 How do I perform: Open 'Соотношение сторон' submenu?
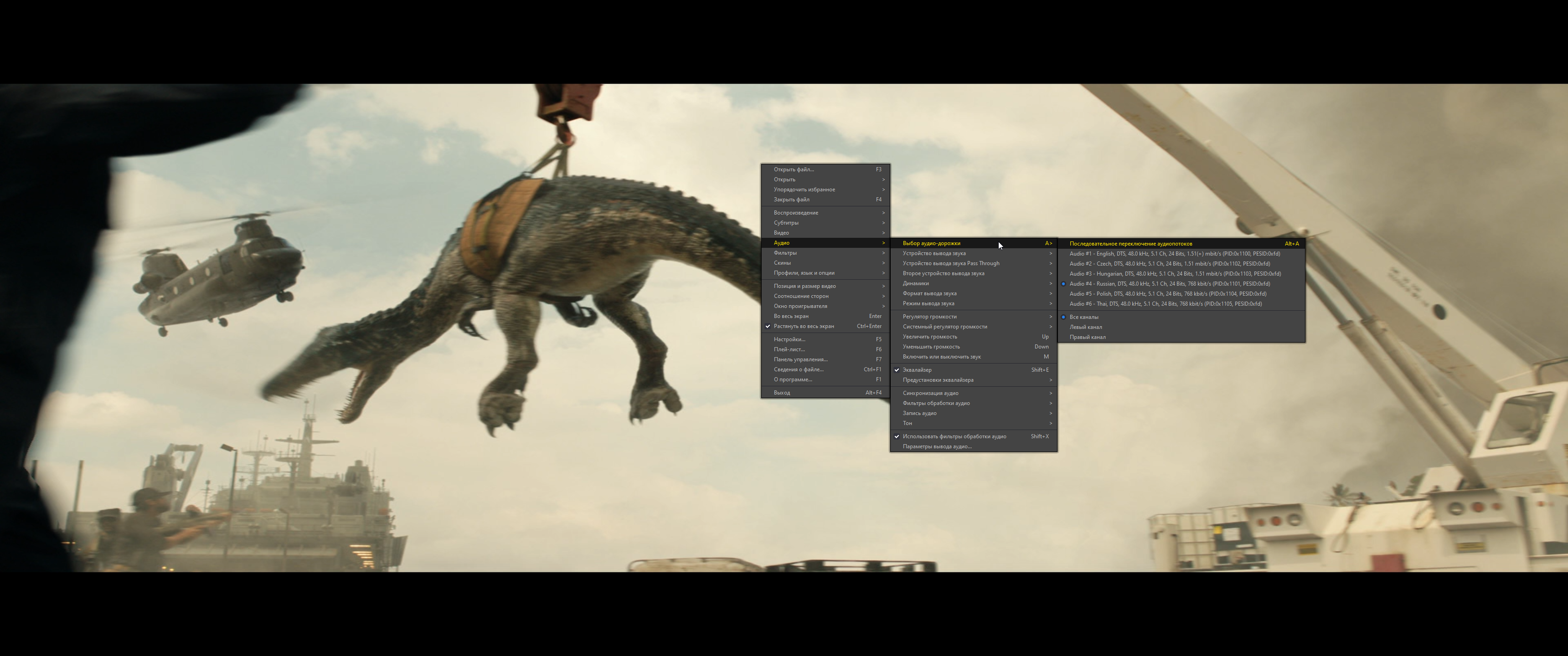(x=825, y=296)
